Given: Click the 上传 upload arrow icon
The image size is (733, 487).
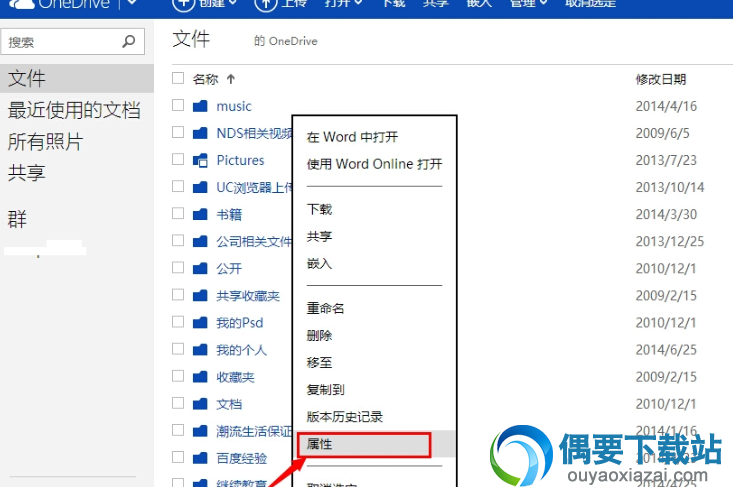Looking at the screenshot, I should click(266, 4).
